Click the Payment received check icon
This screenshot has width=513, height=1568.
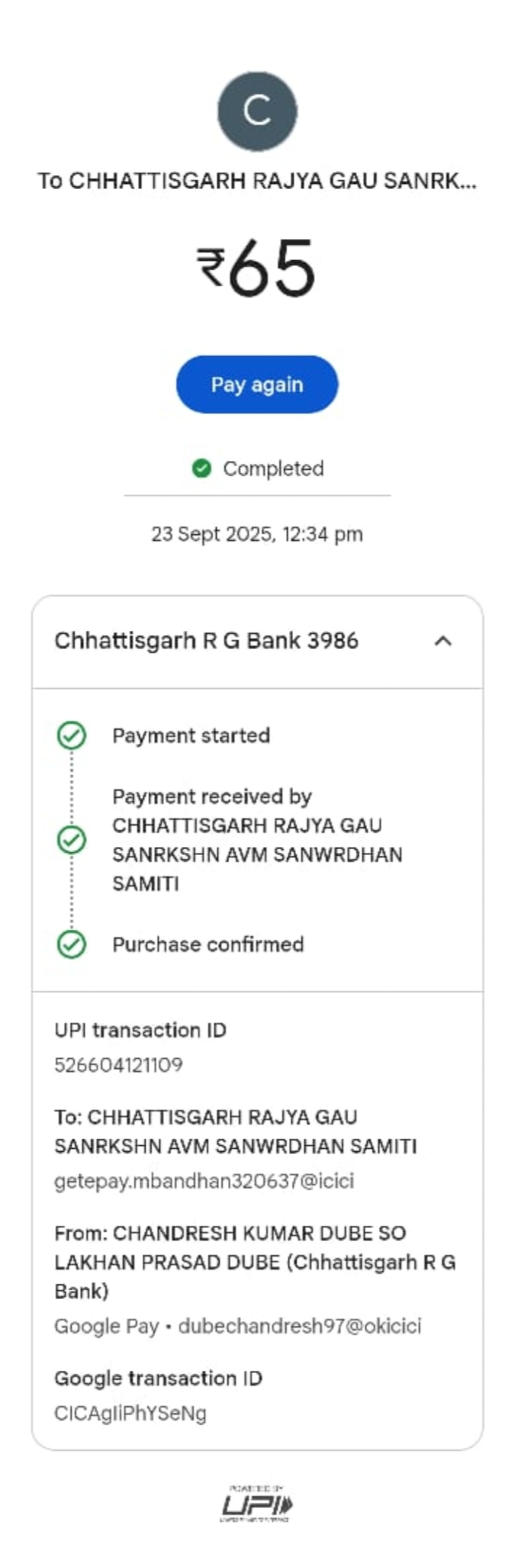72,840
